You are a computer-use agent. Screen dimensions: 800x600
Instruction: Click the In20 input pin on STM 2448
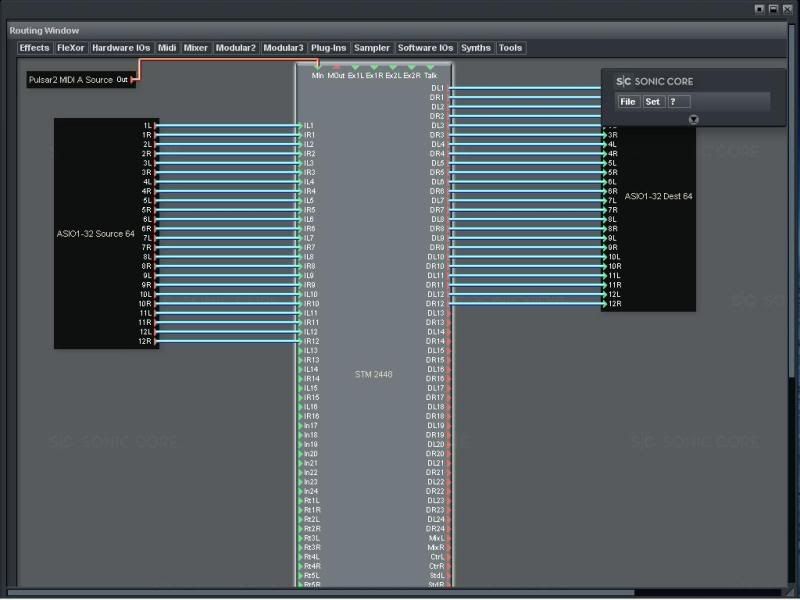pos(301,454)
